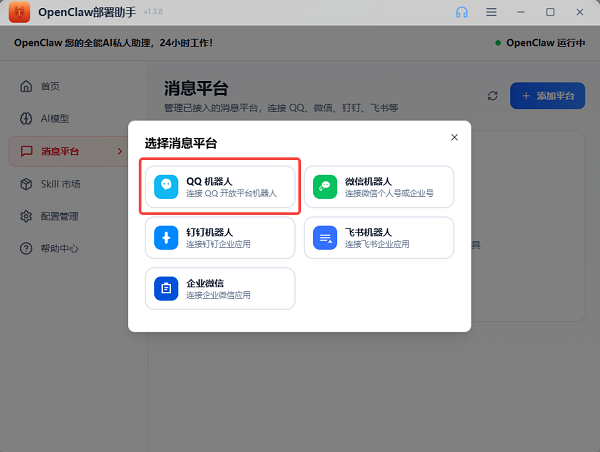
Task: Select the 企业微信 platform card
Action: (x=220, y=289)
